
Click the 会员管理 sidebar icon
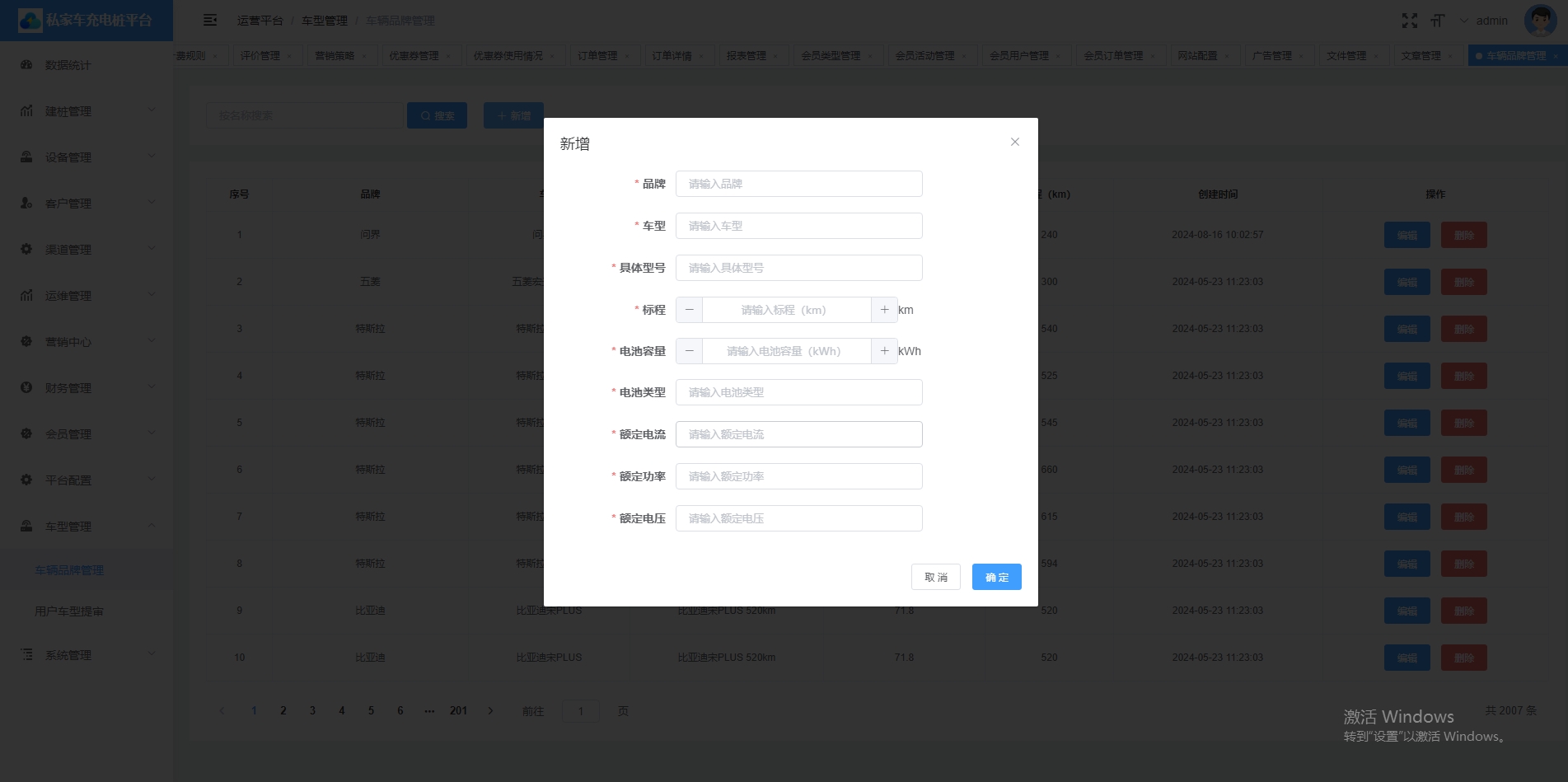(x=26, y=433)
